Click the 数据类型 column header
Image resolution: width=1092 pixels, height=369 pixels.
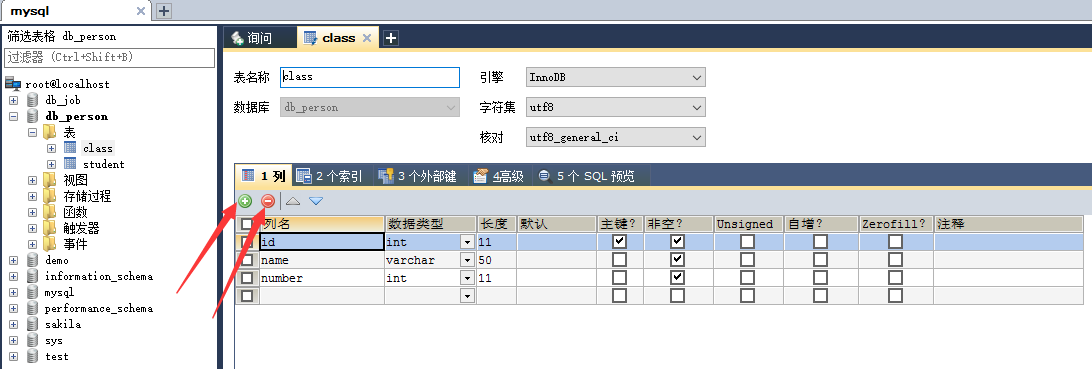click(430, 223)
